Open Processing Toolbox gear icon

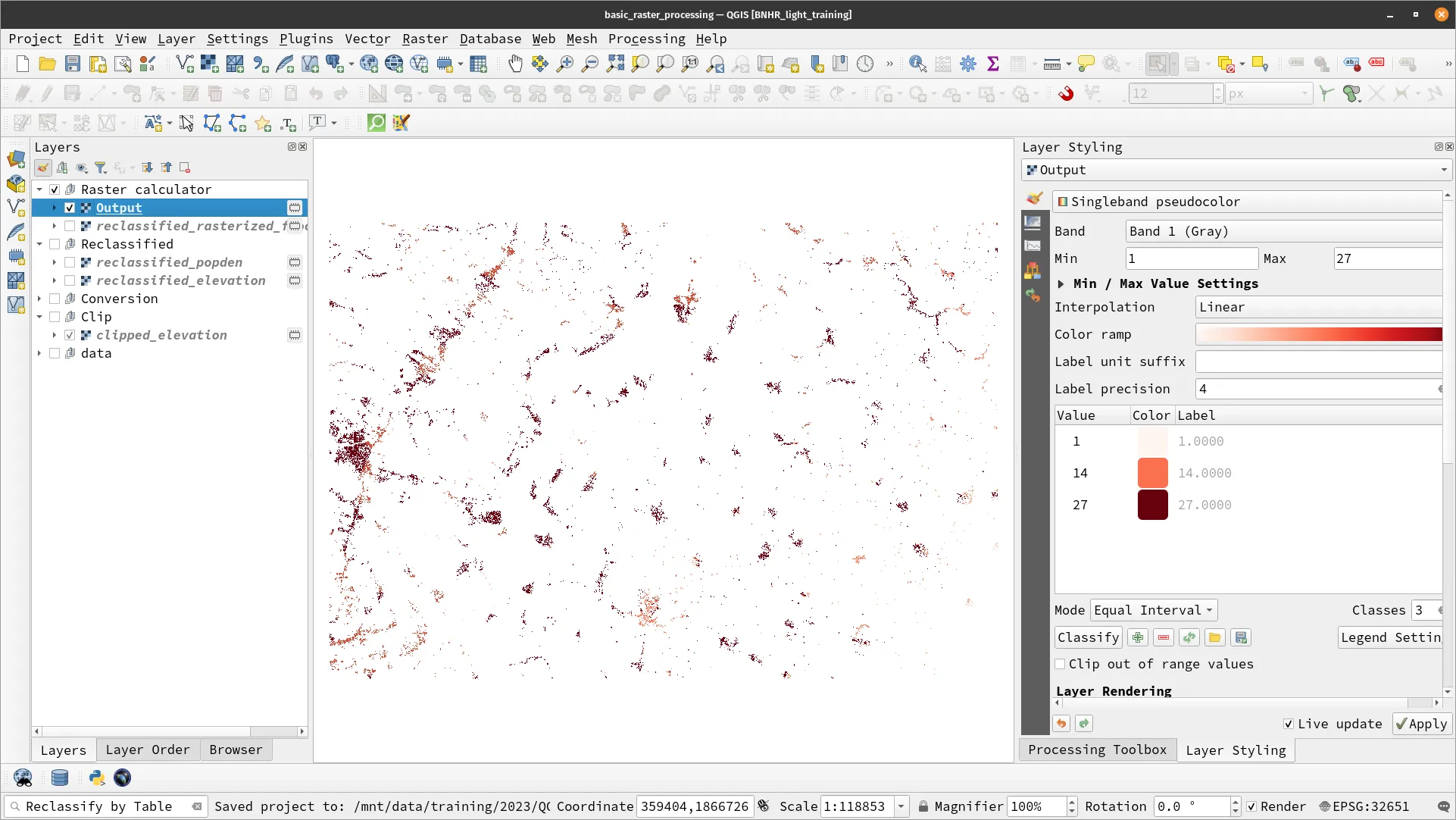coord(968,64)
